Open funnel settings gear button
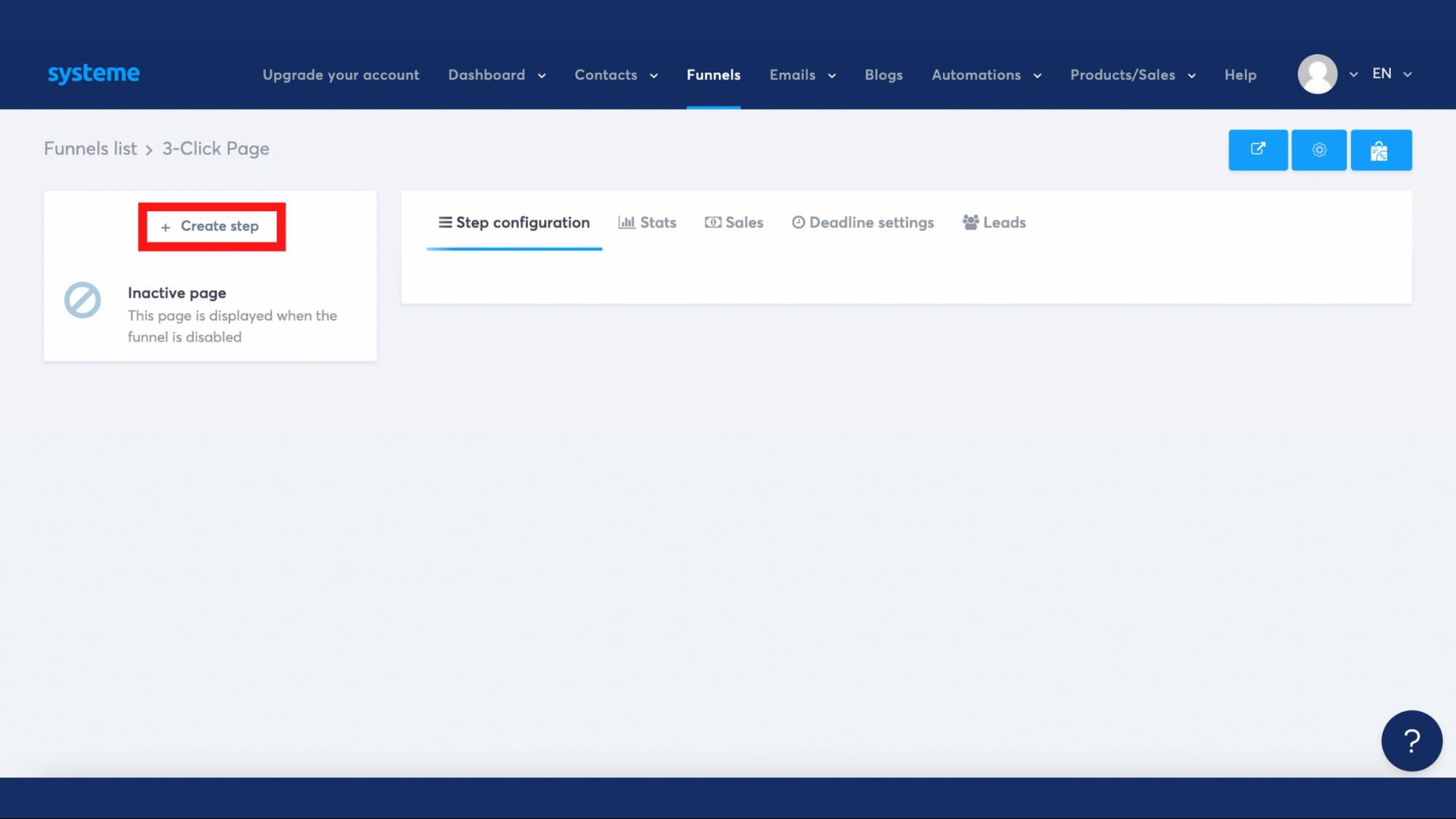This screenshot has height=819, width=1456. pyautogui.click(x=1318, y=150)
